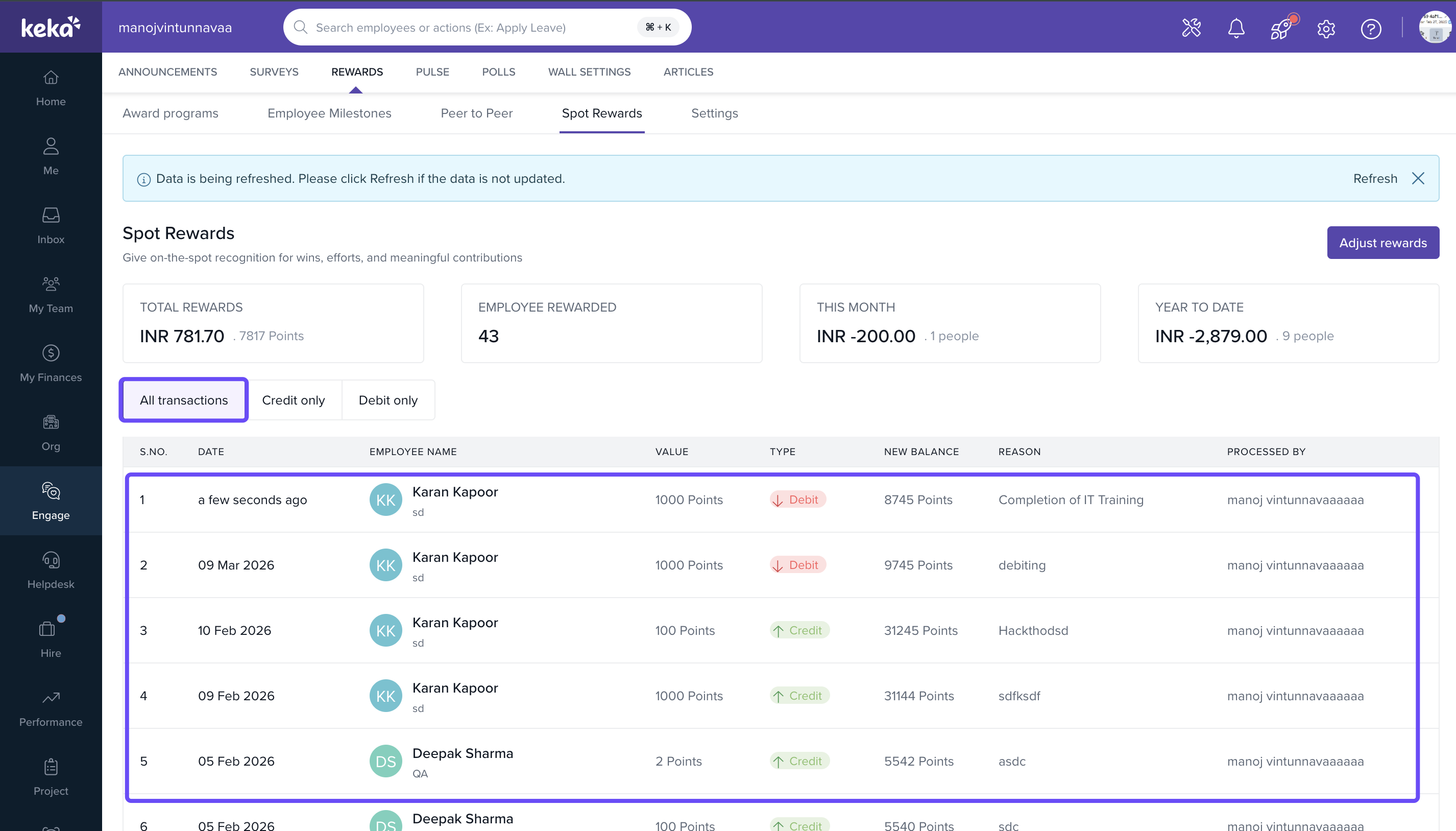Open the settings gear icon
Image resolution: width=1456 pixels, height=831 pixels.
tap(1326, 28)
